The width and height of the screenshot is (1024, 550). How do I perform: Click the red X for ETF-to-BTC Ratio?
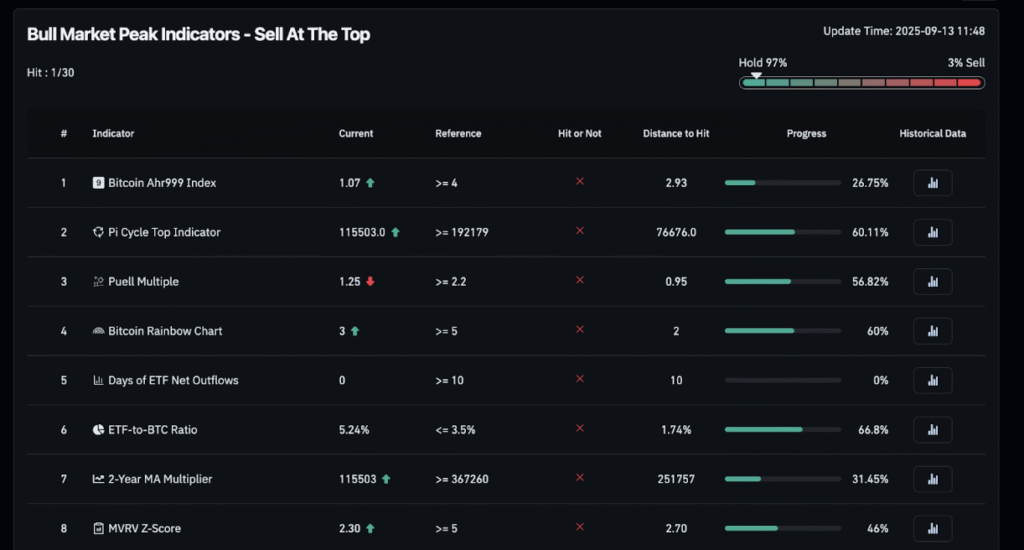(579, 429)
